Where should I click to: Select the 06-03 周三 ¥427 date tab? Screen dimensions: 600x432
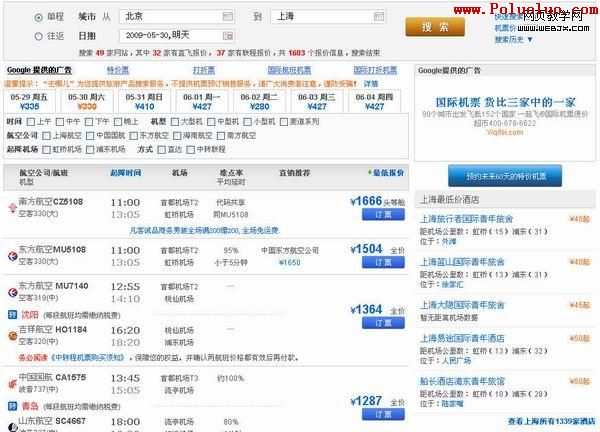tap(317, 101)
